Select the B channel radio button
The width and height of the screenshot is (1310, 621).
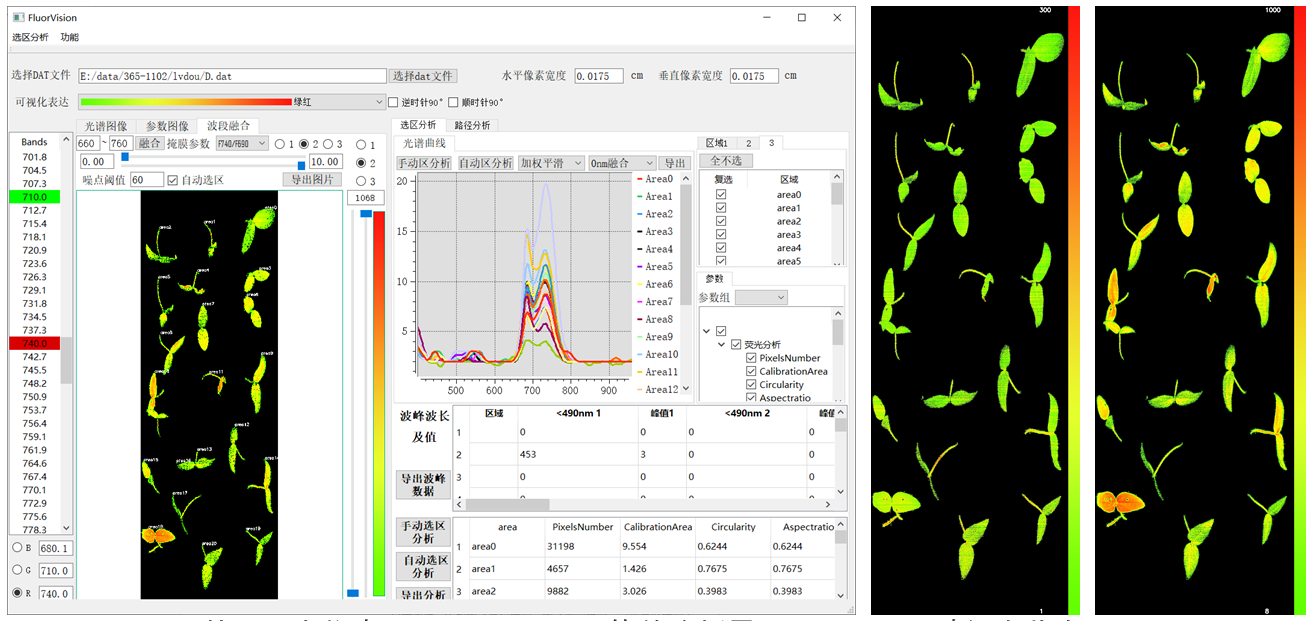pos(18,548)
